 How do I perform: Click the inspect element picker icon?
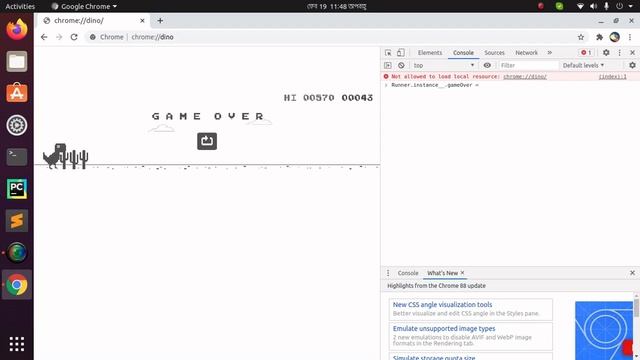tap(388, 53)
